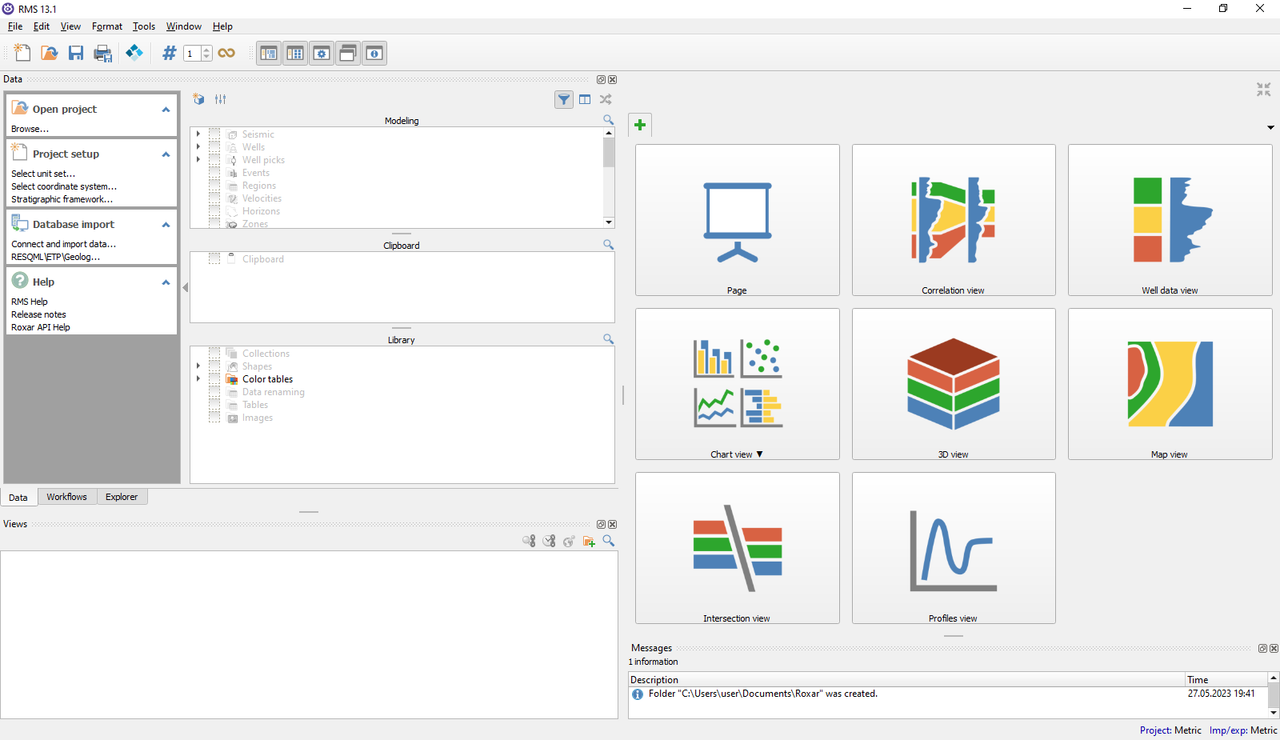The height and width of the screenshot is (740, 1280).
Task: Click the search magnifier beside Clipboard header
Action: coord(608,244)
